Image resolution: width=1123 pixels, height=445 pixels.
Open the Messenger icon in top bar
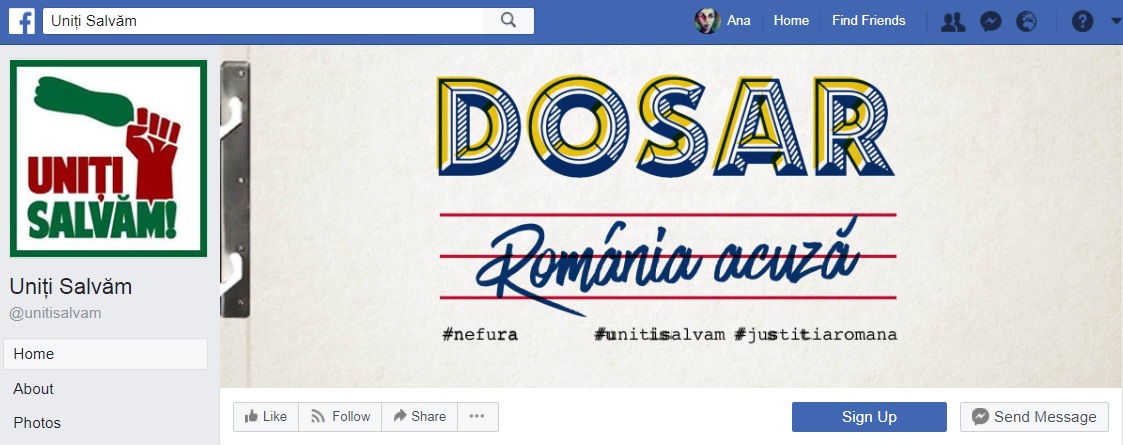pos(991,21)
